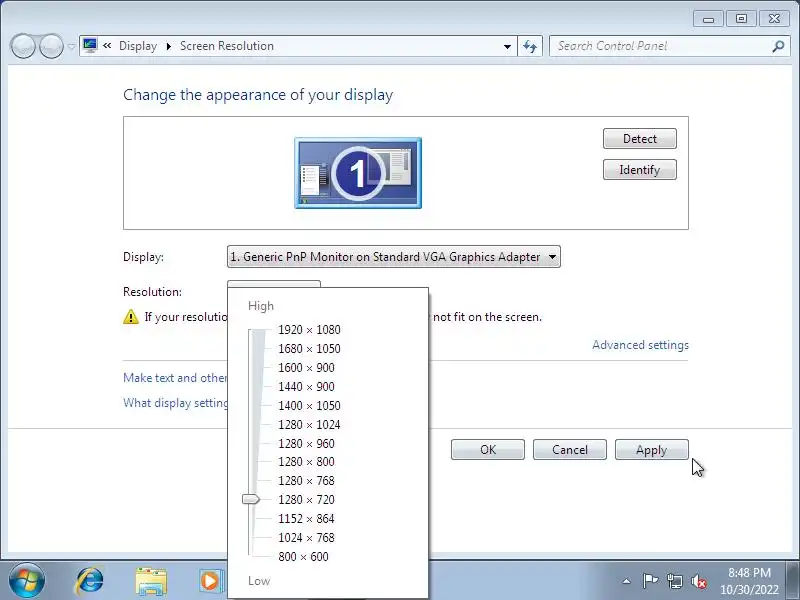Click the Screen Resolution breadcrumb
Viewport: 800px width, 600px height.
coord(227,46)
